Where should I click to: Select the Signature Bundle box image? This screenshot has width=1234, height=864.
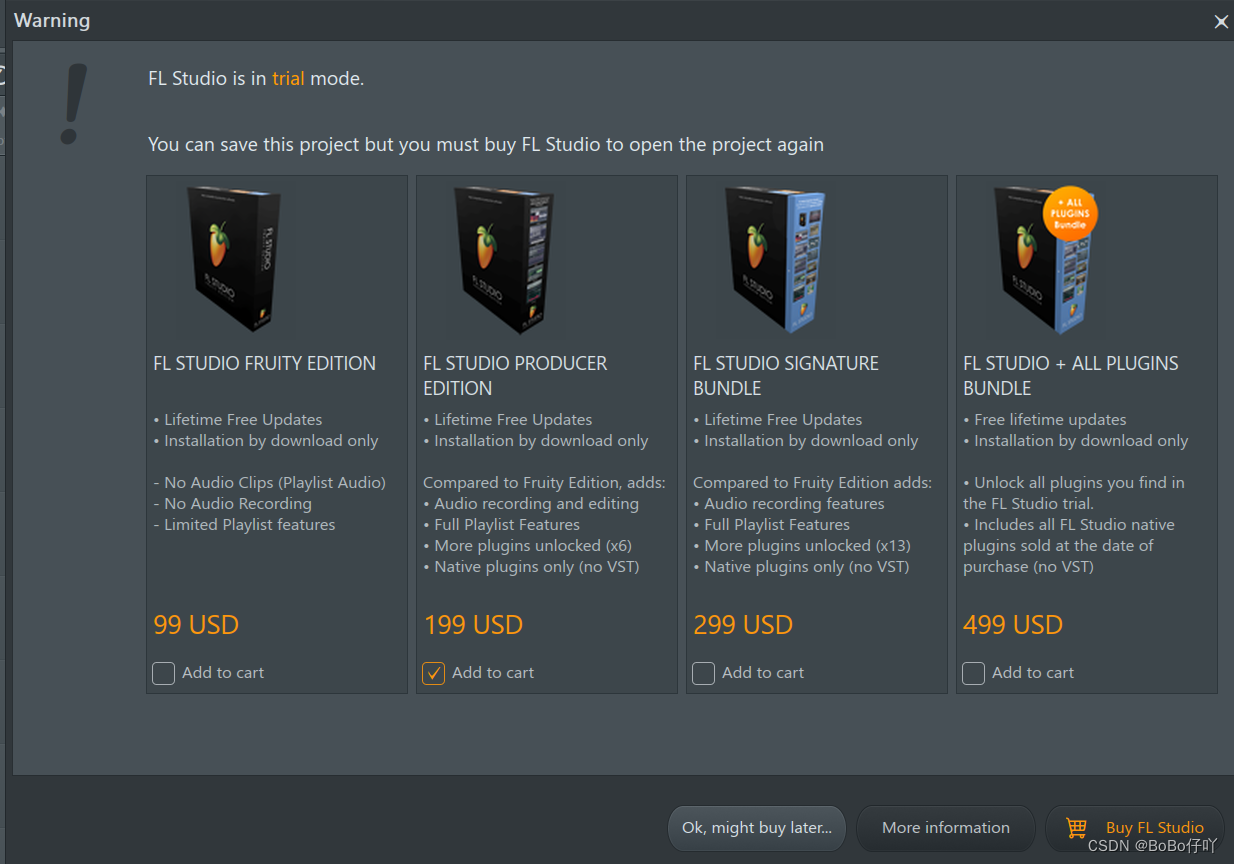pyautogui.click(x=774, y=258)
